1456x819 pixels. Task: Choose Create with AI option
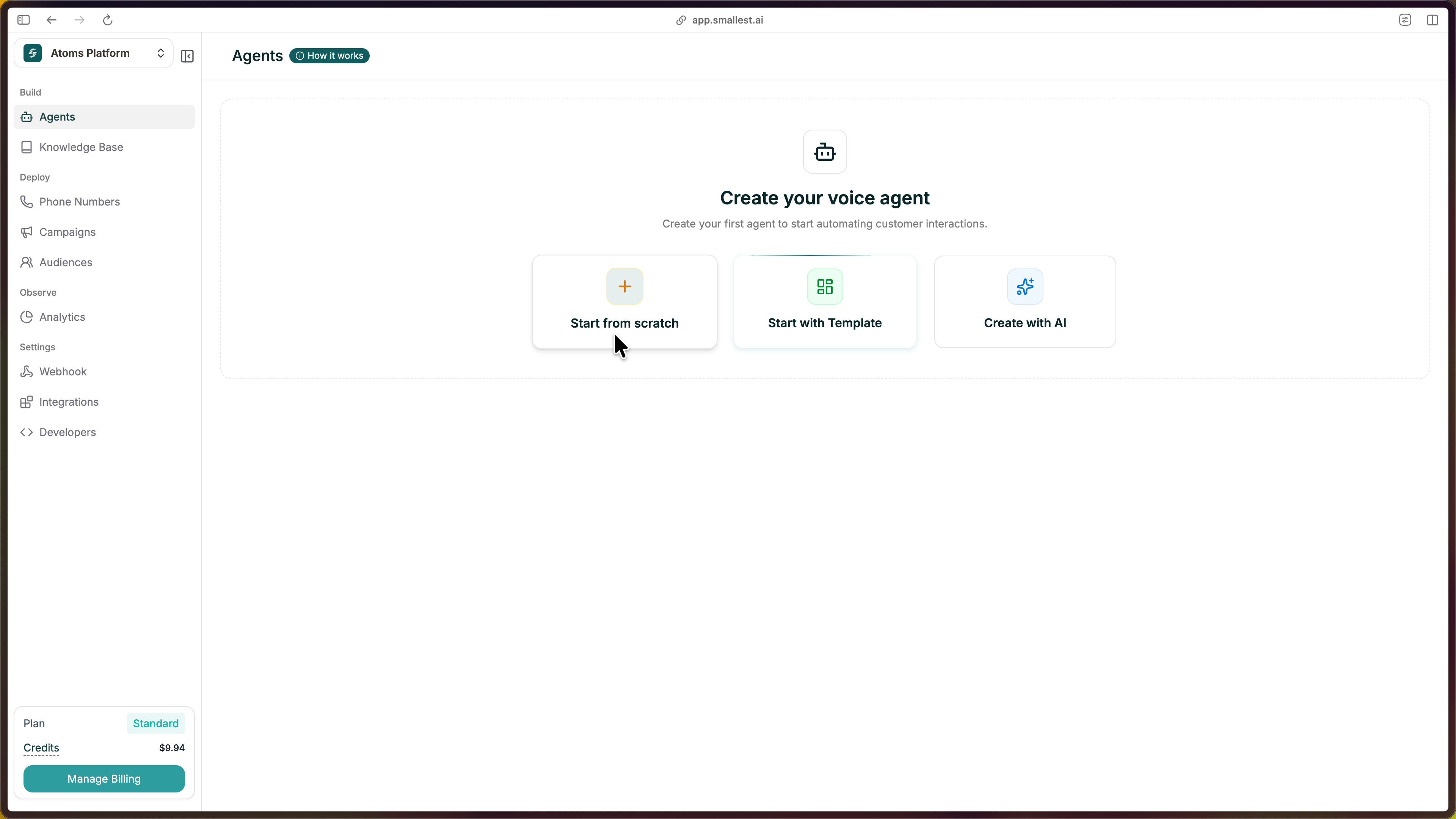pyautogui.click(x=1025, y=301)
